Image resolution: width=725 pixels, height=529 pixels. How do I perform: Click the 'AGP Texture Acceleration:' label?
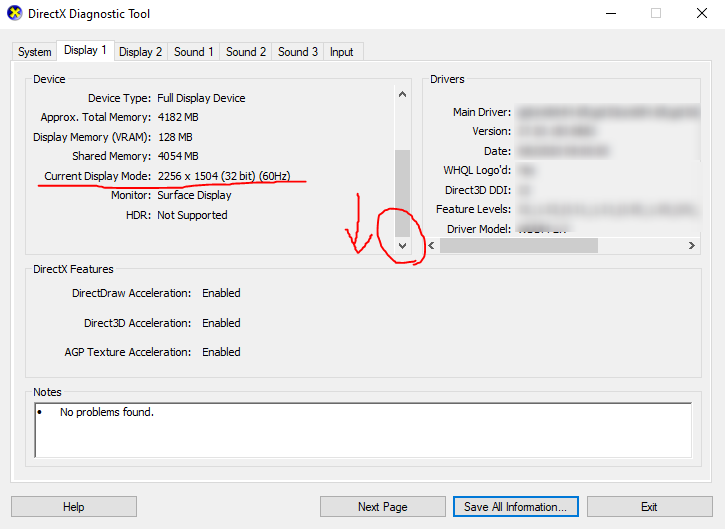pyautogui.click(x=128, y=352)
